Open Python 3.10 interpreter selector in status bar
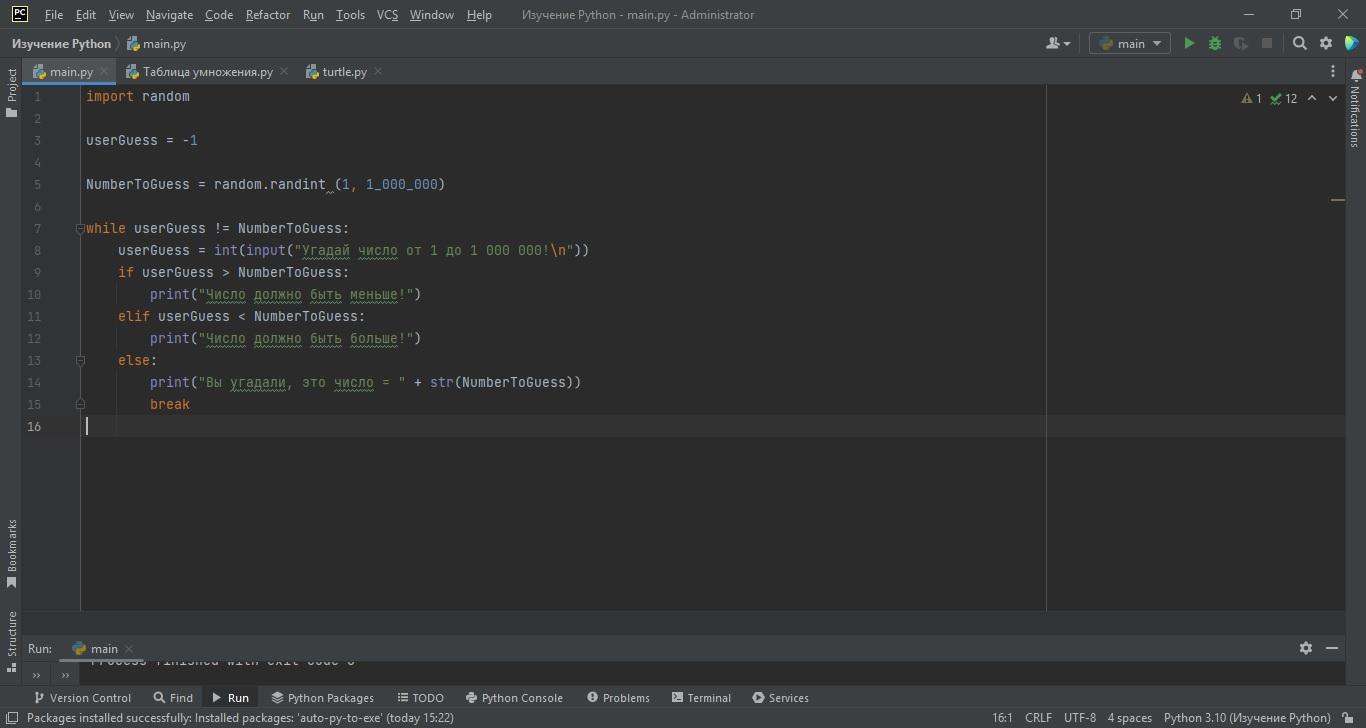The height and width of the screenshot is (728, 1366). click(1246, 717)
